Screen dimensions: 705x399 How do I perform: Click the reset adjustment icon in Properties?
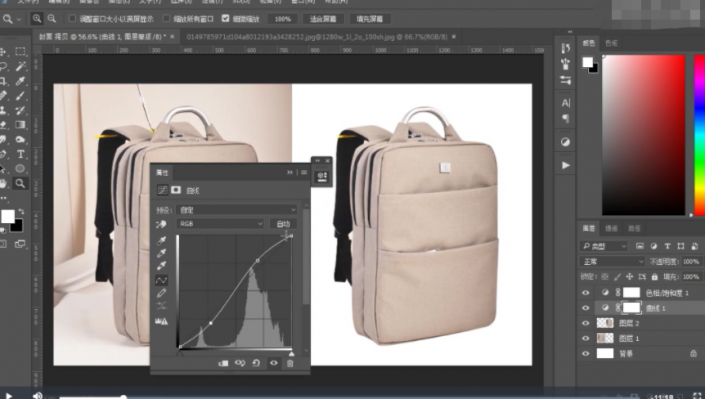pyautogui.click(x=256, y=363)
